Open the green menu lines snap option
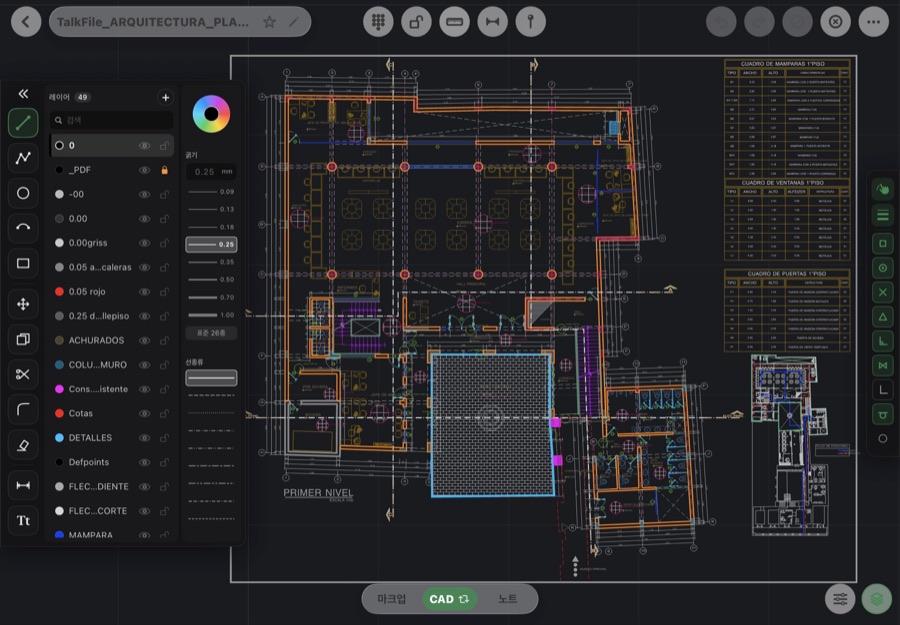The image size is (900, 625). (883, 216)
